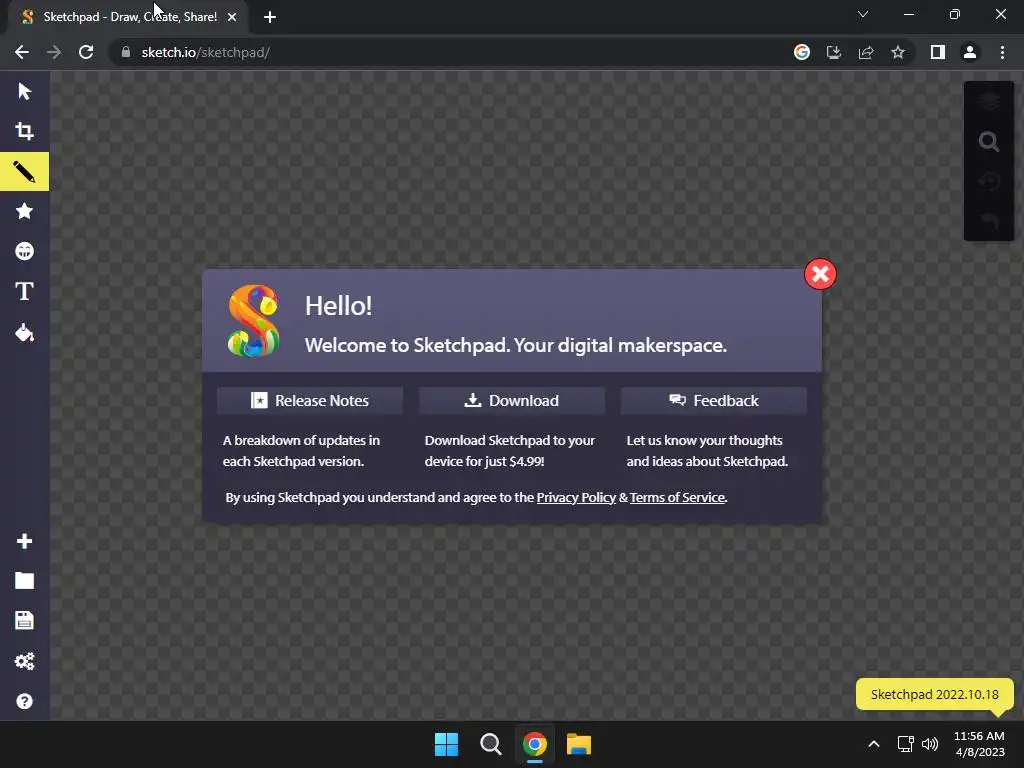Image resolution: width=1024 pixels, height=768 pixels.
Task: Select the Text tool
Action: click(24, 291)
